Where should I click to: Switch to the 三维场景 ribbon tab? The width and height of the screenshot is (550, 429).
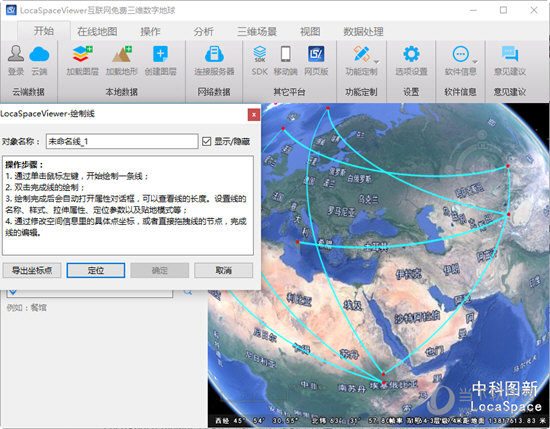257,32
